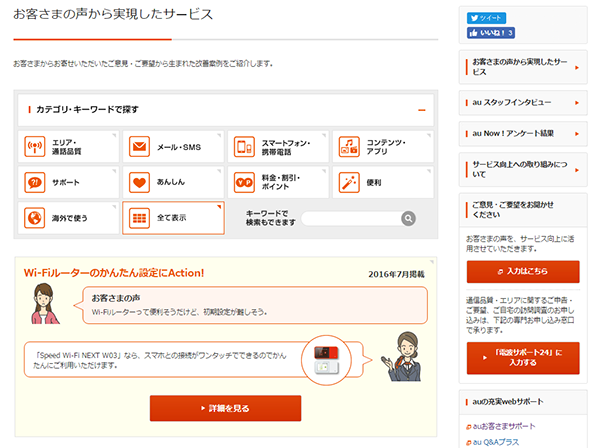
Task: Click the 全て表示 grid icon
Action: click(x=139, y=218)
